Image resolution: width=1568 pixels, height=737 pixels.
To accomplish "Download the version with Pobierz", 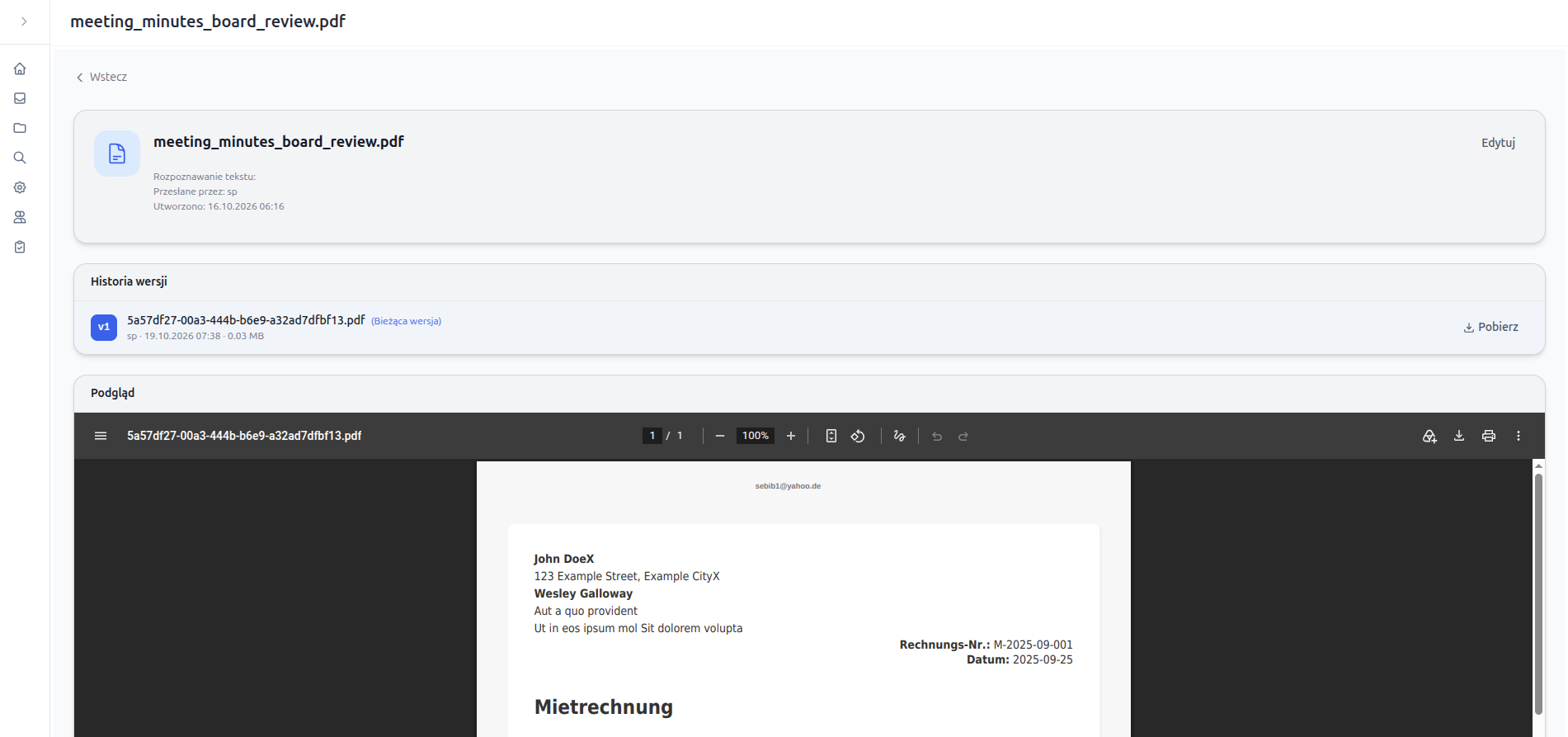I will coord(1491,327).
